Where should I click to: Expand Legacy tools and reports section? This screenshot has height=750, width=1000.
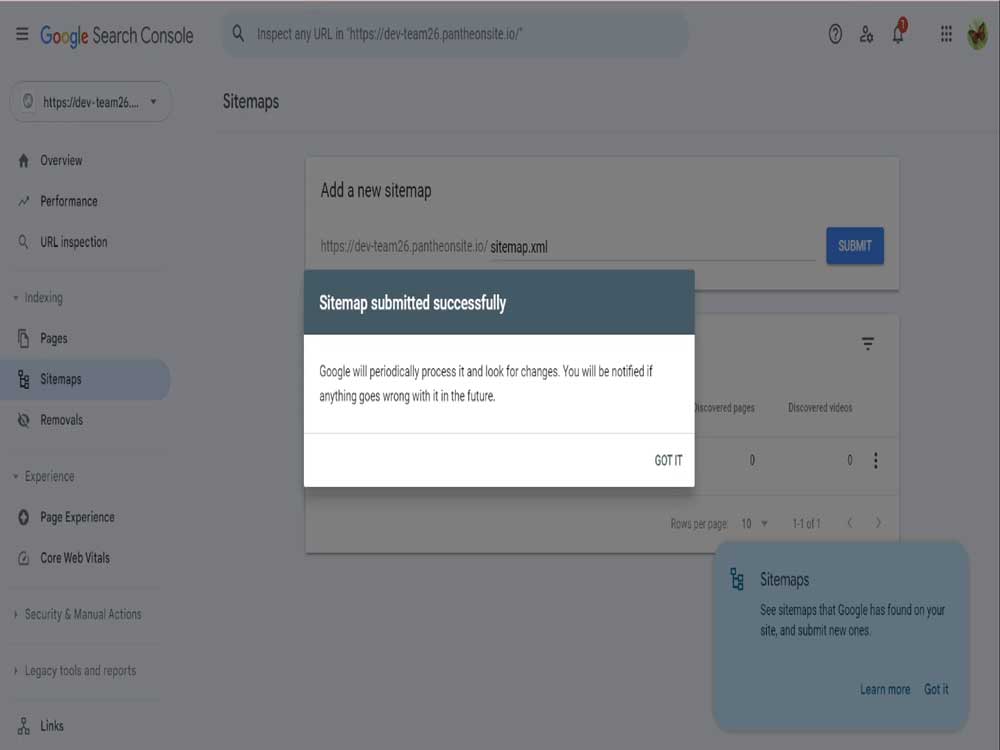[75, 671]
